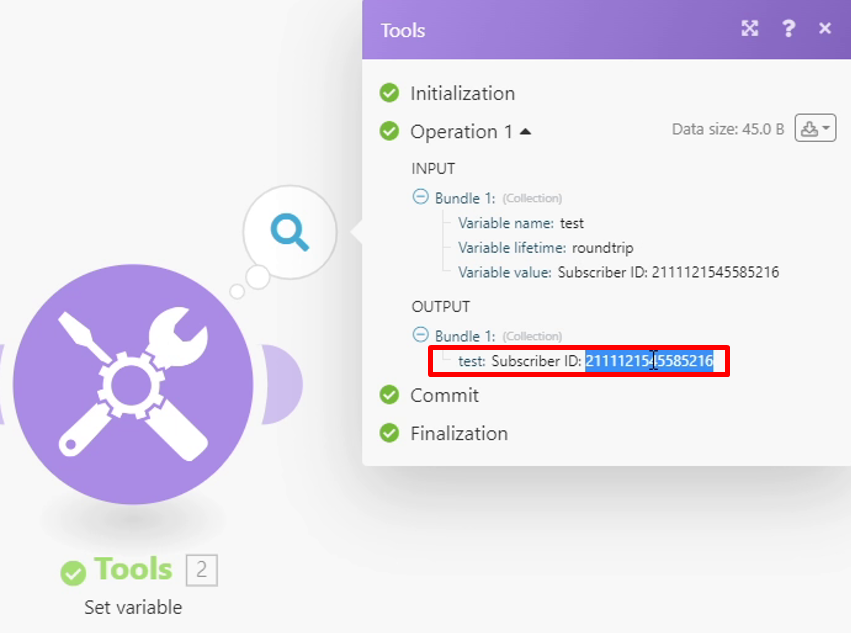
Task: Click the green checkmark beside Initialization
Action: [390, 93]
